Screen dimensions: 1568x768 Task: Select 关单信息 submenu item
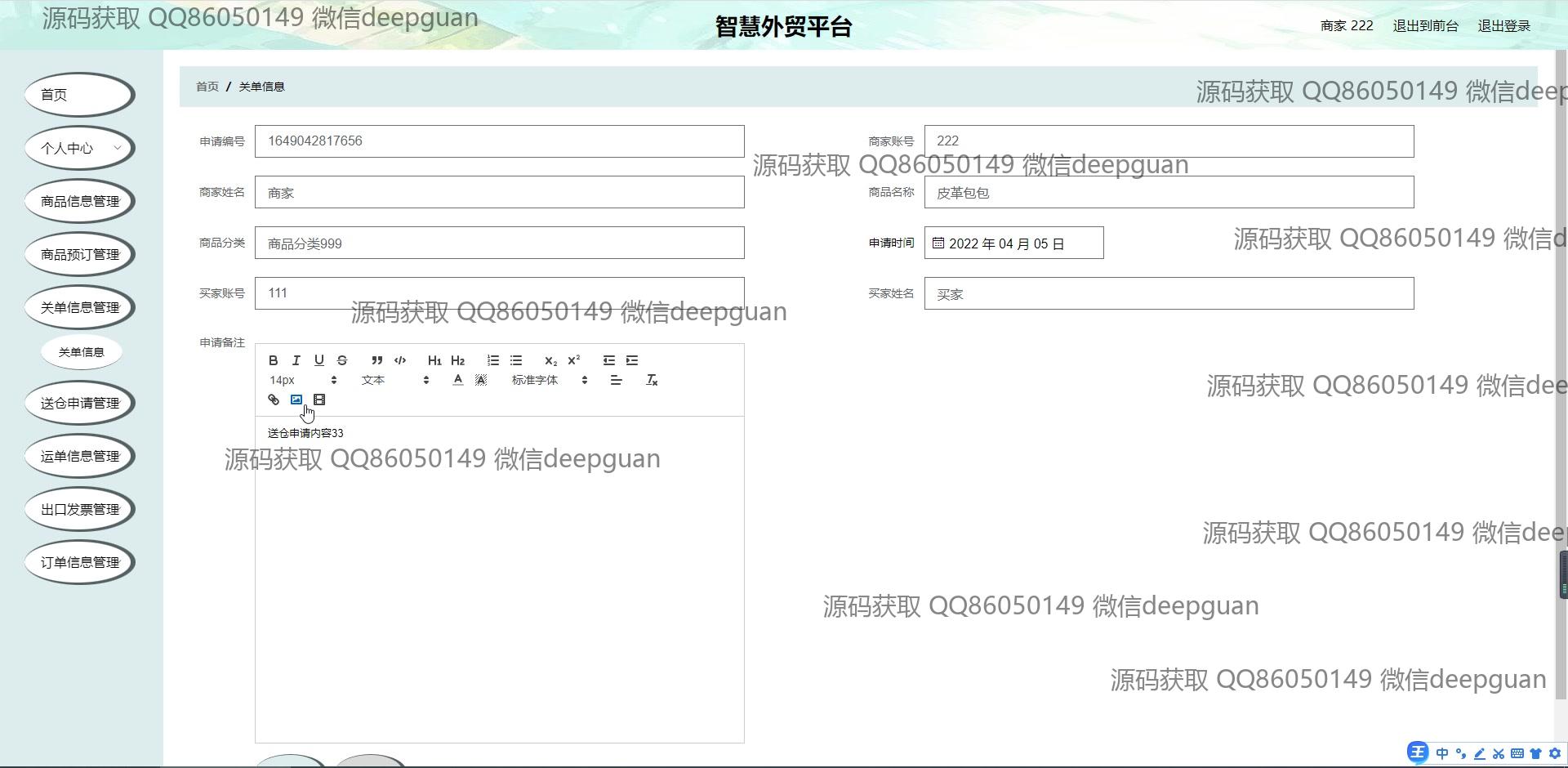click(81, 352)
